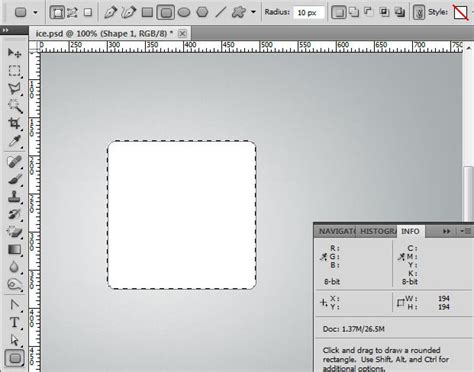Viewport: 474px width, 372px height.
Task: Open geometry options dropdown arrow
Action: 253,12
